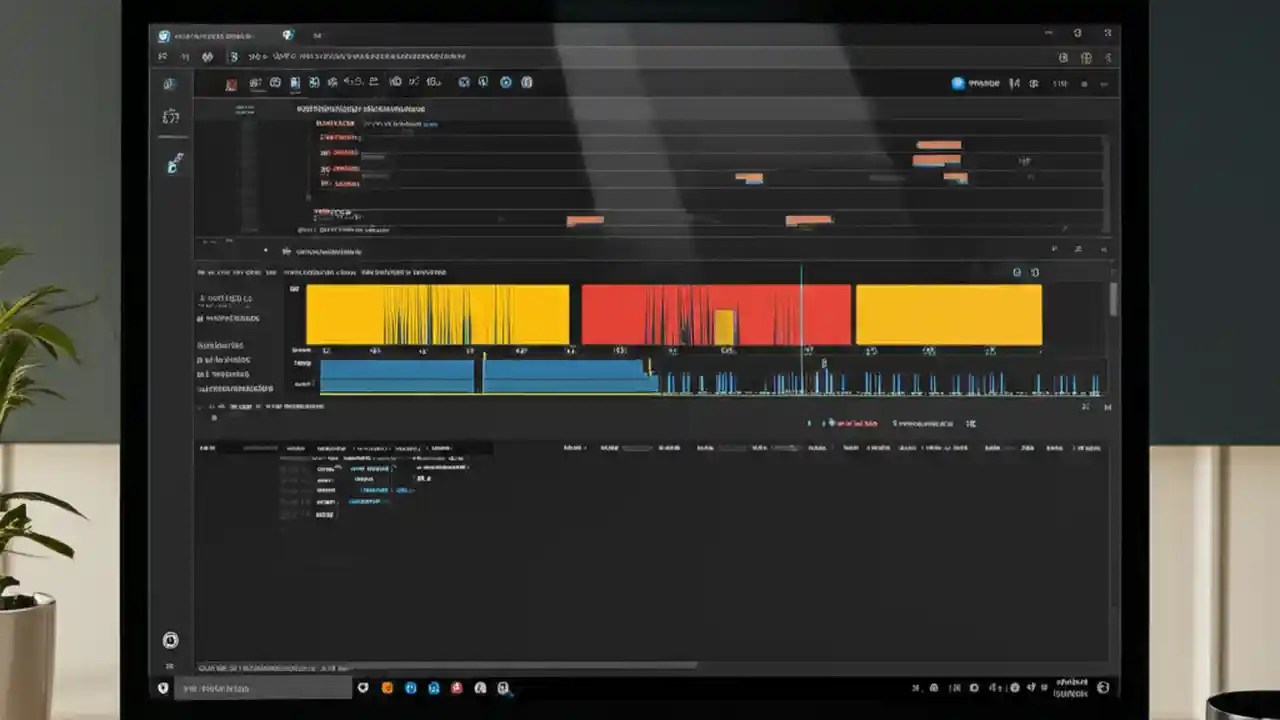Open the camera screenshot-capture icon in the toolbar

point(293,83)
